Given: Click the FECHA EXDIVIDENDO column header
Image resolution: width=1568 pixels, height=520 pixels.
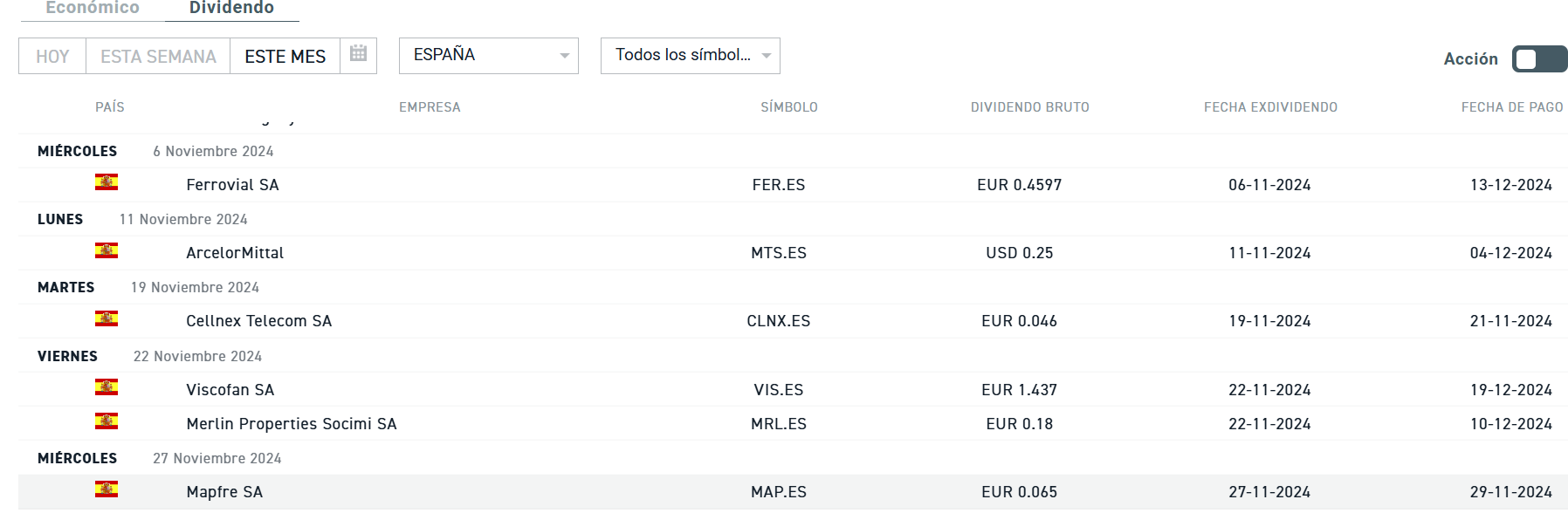Looking at the screenshot, I should tap(1270, 107).
